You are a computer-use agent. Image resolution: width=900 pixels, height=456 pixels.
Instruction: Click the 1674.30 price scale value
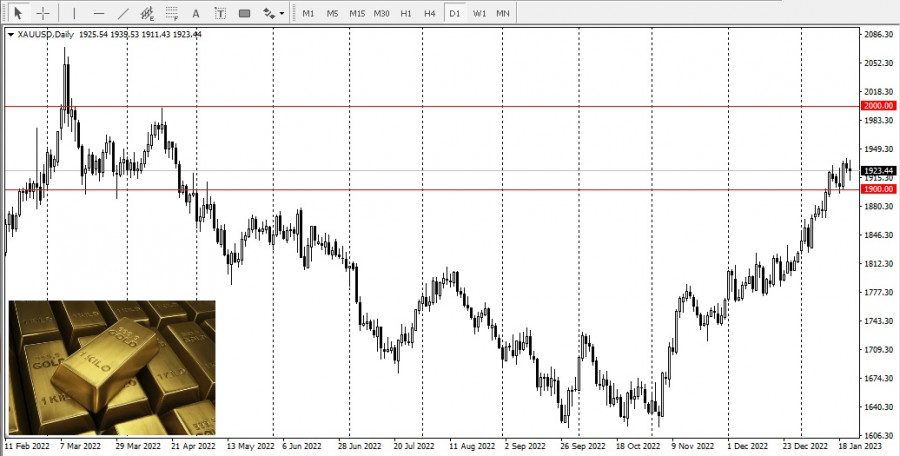[878, 378]
